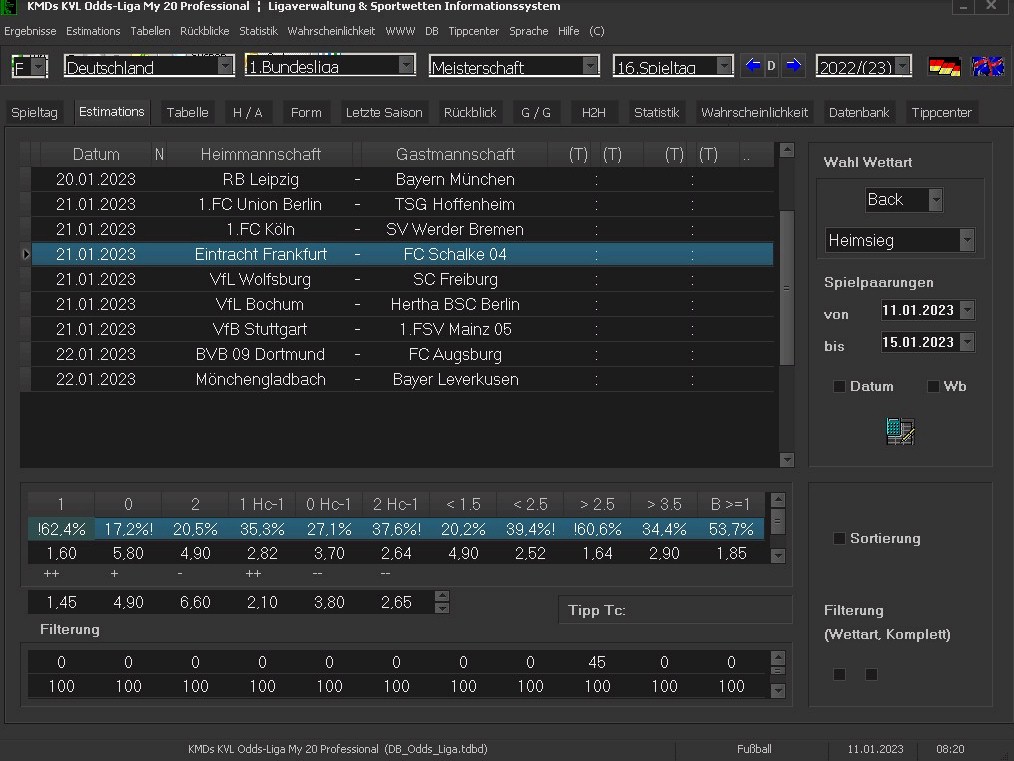Switch to the G / G tab

[536, 113]
